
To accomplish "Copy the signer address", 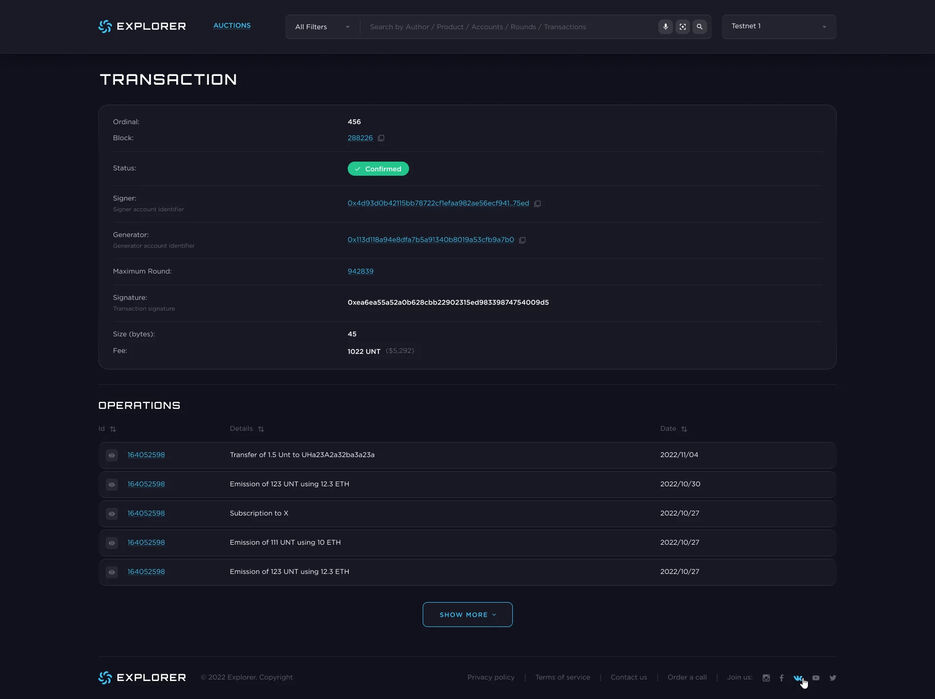I will (537, 203).
